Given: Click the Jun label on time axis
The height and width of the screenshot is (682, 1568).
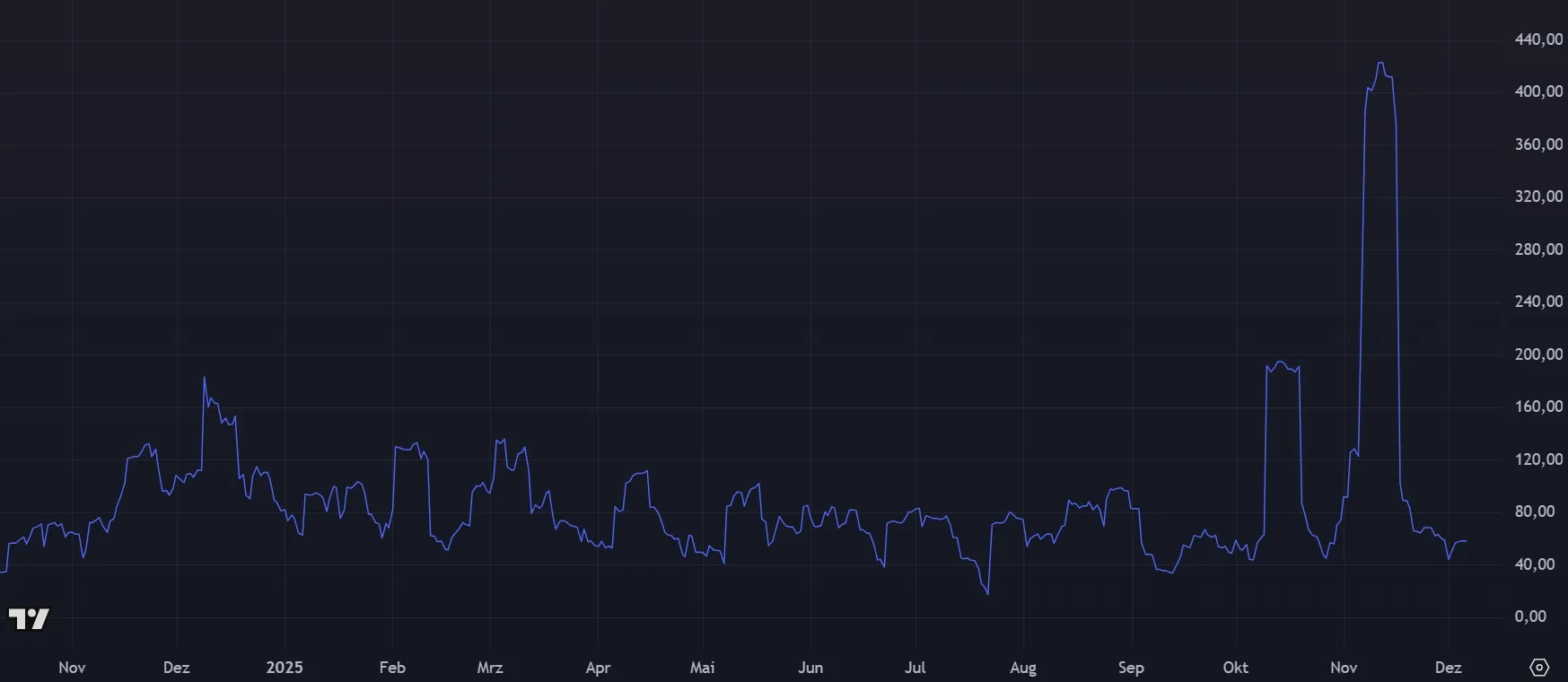Looking at the screenshot, I should click(x=810, y=668).
